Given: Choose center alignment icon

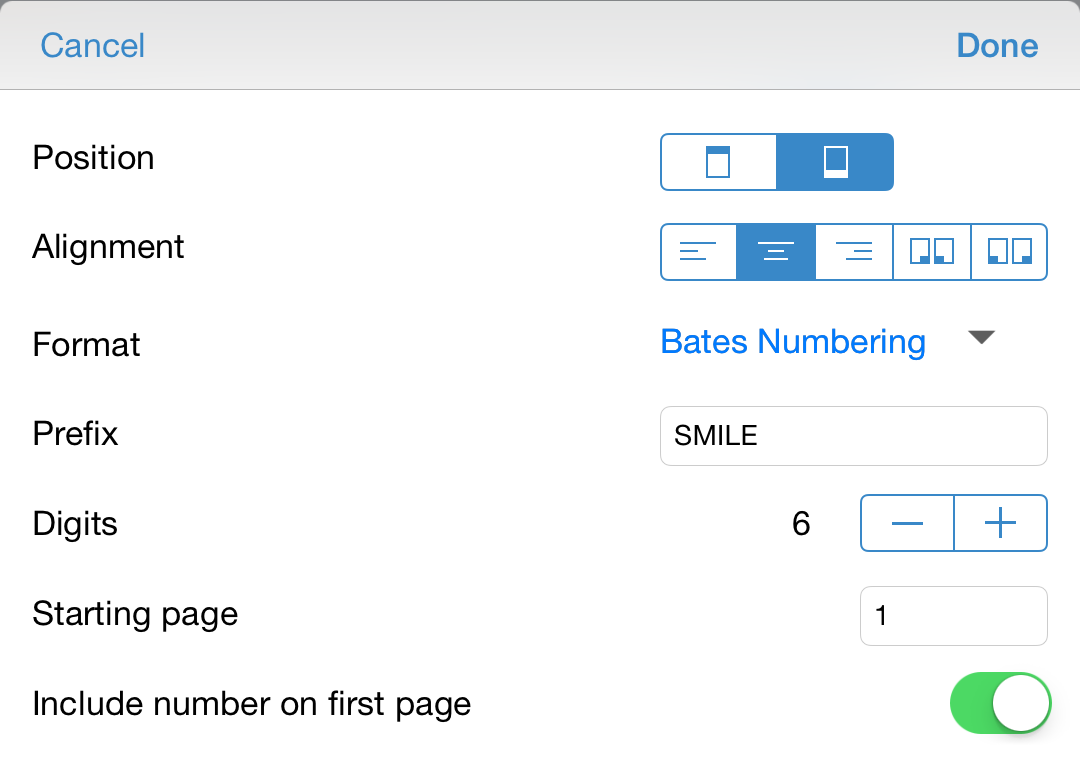Looking at the screenshot, I should click(x=776, y=251).
